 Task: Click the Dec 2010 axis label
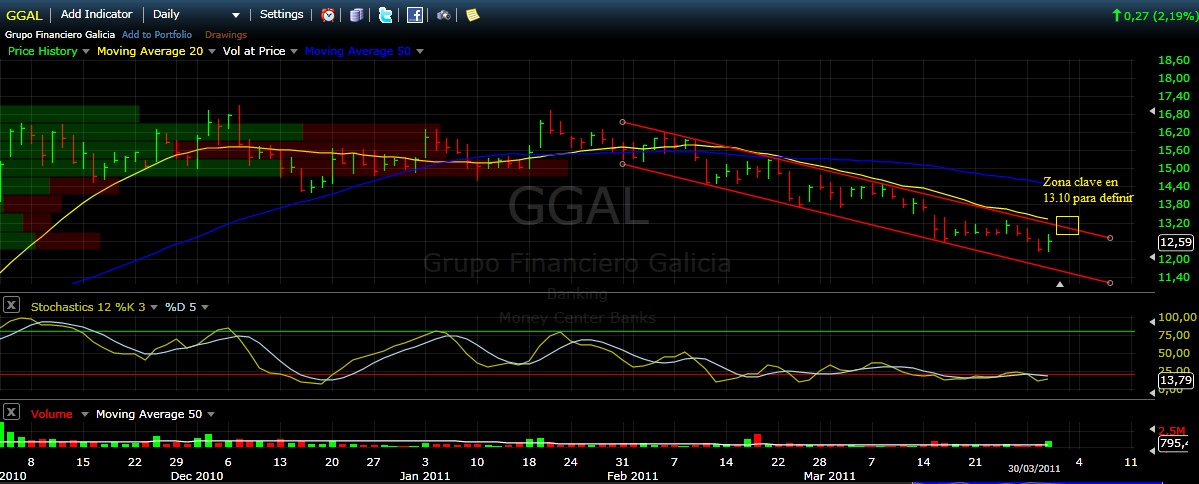click(196, 476)
